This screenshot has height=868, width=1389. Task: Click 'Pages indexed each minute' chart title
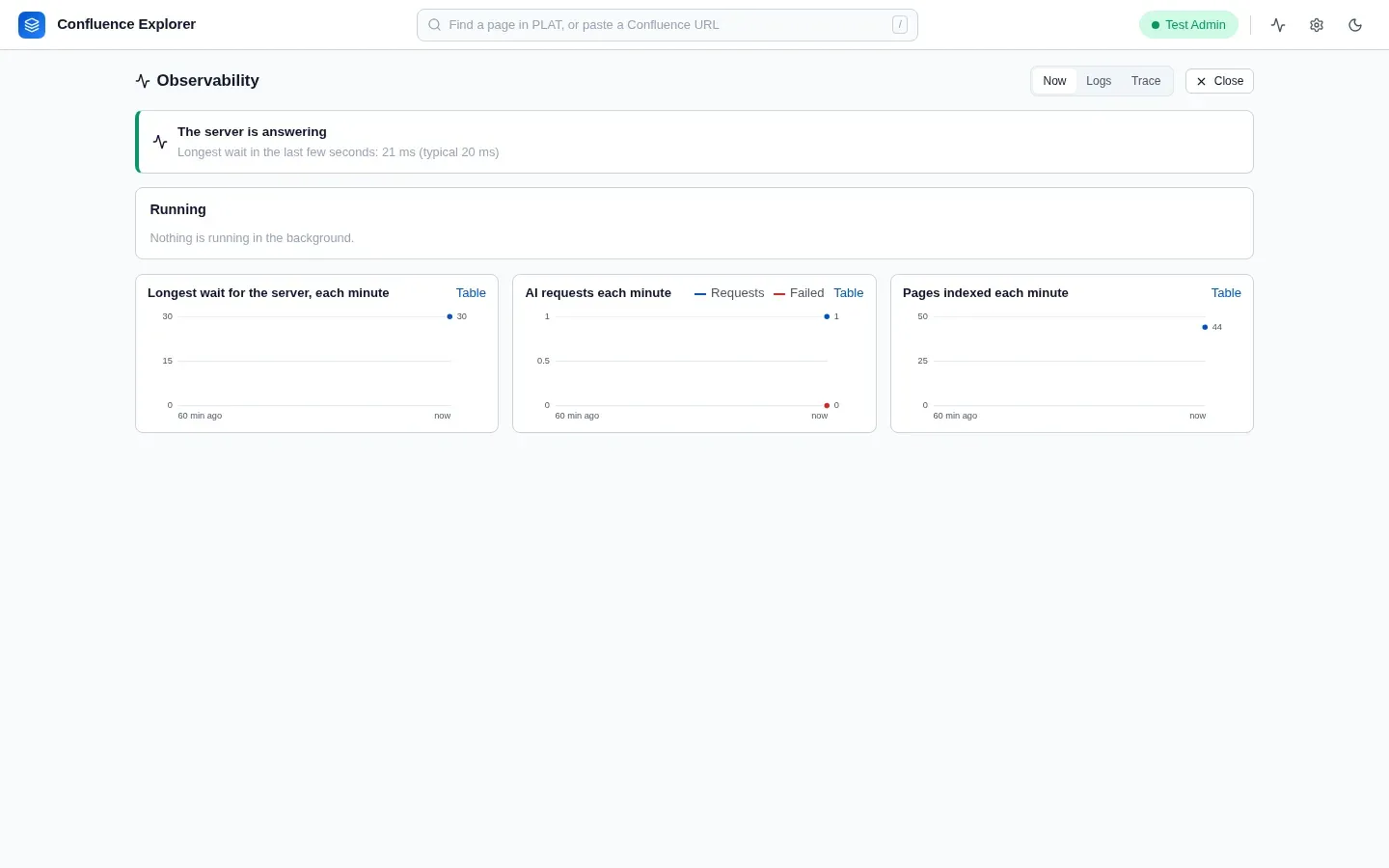pos(986,293)
